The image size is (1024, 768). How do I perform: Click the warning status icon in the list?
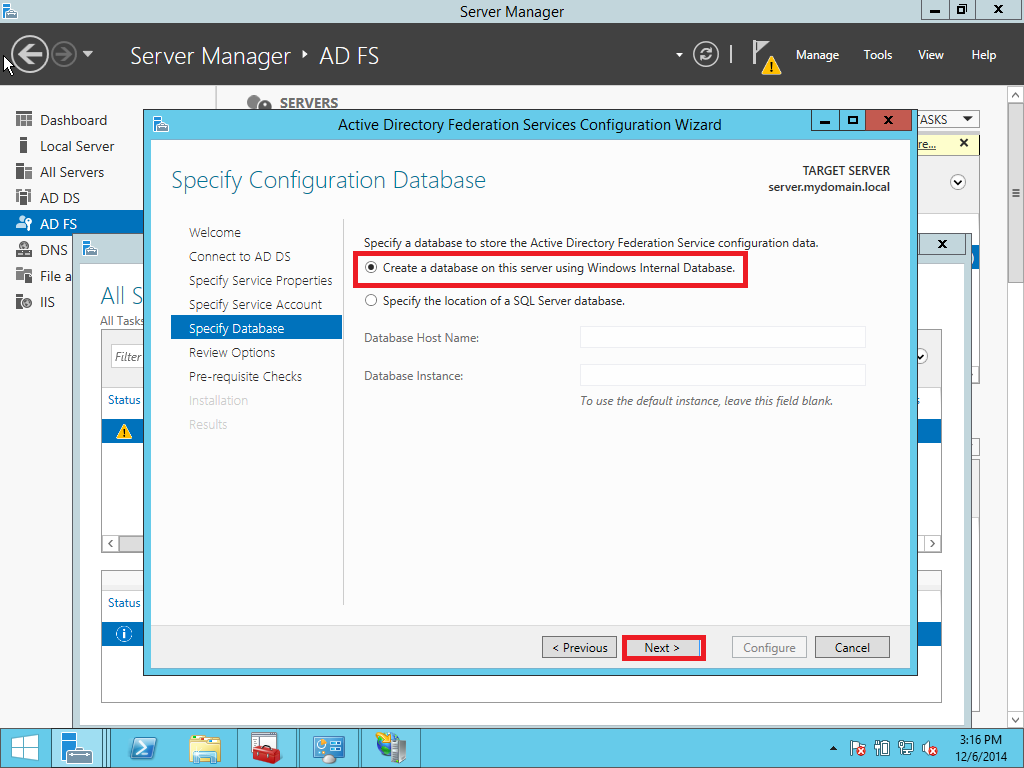pos(122,431)
